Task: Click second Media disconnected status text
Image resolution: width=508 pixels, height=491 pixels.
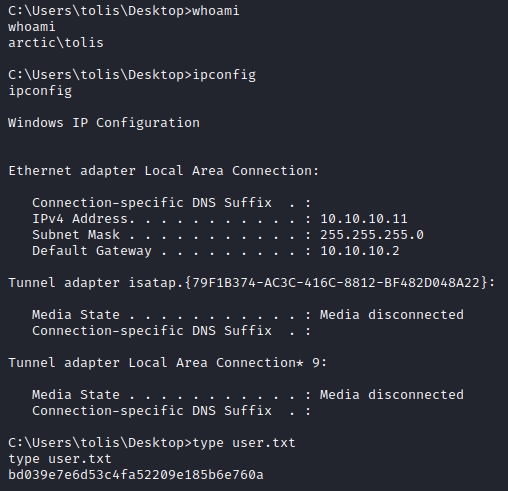Action: point(392,395)
